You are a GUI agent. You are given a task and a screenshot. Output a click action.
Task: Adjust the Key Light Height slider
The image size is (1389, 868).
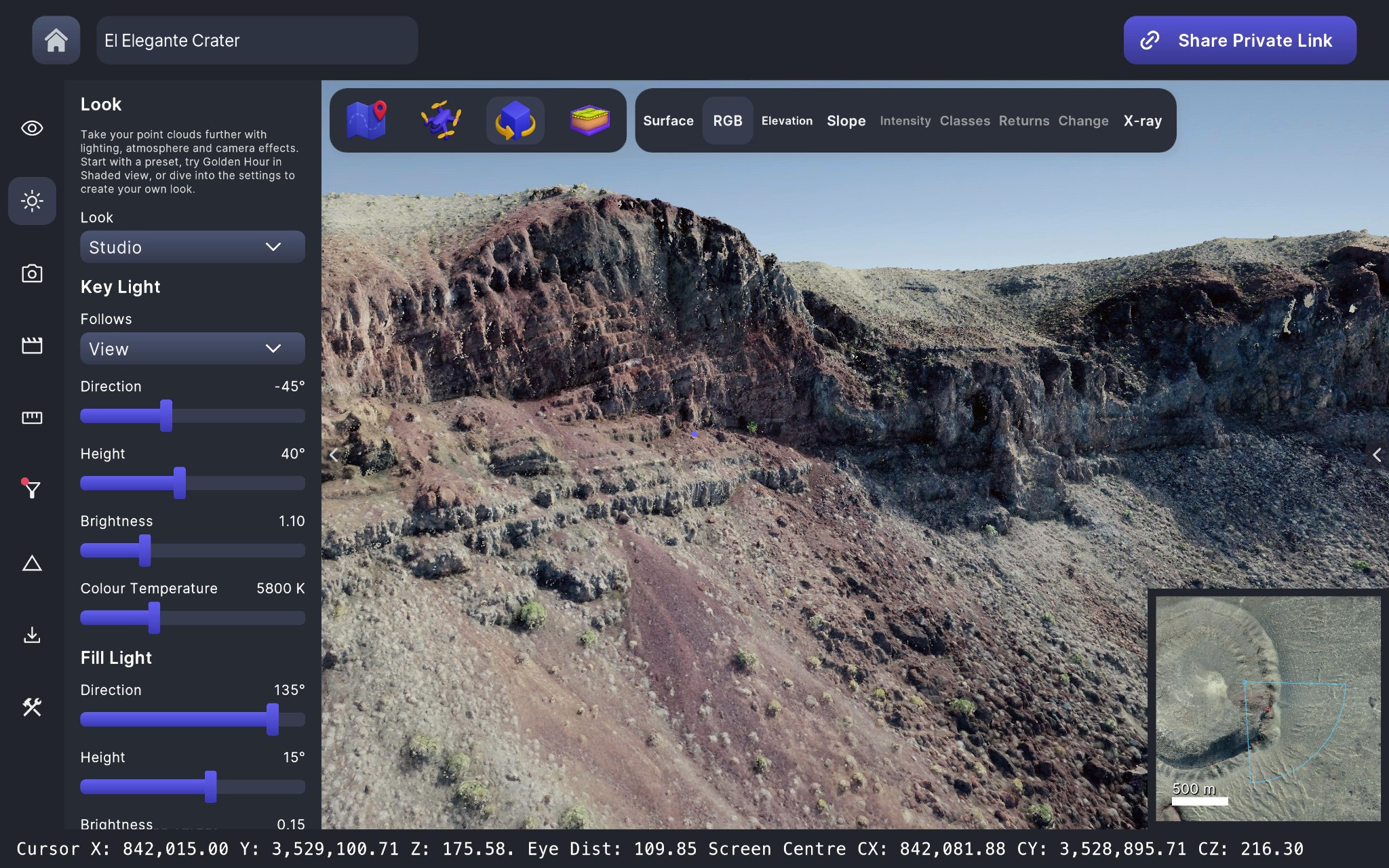coord(193,483)
